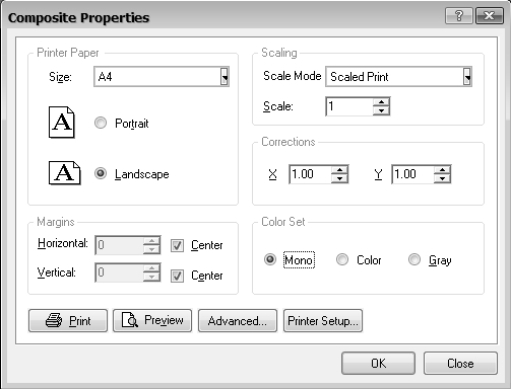The width and height of the screenshot is (511, 389).
Task: Increase Y correction with up arrow
Action: pos(442,170)
